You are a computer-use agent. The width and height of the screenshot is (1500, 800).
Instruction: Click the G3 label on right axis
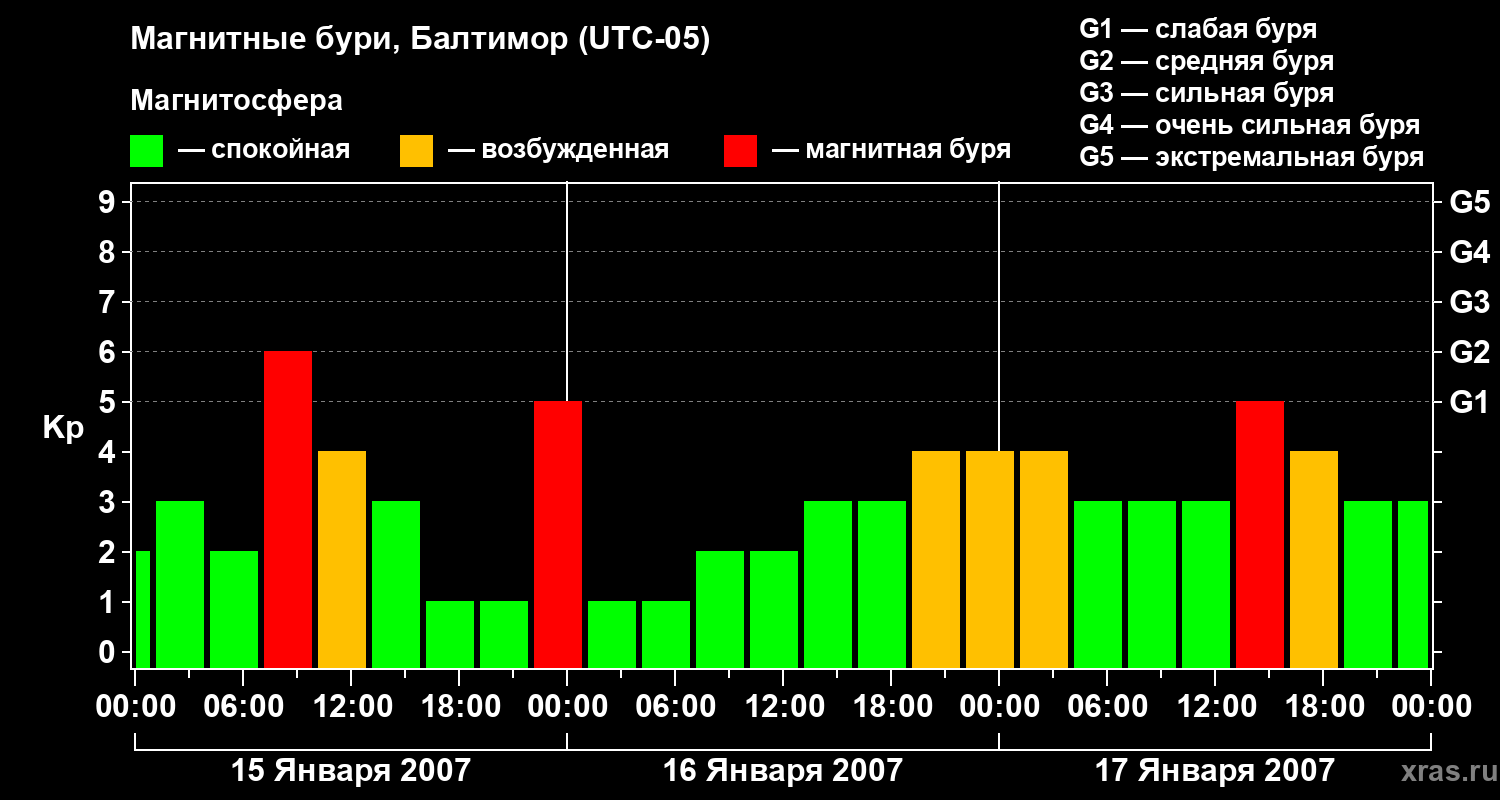point(1470,302)
